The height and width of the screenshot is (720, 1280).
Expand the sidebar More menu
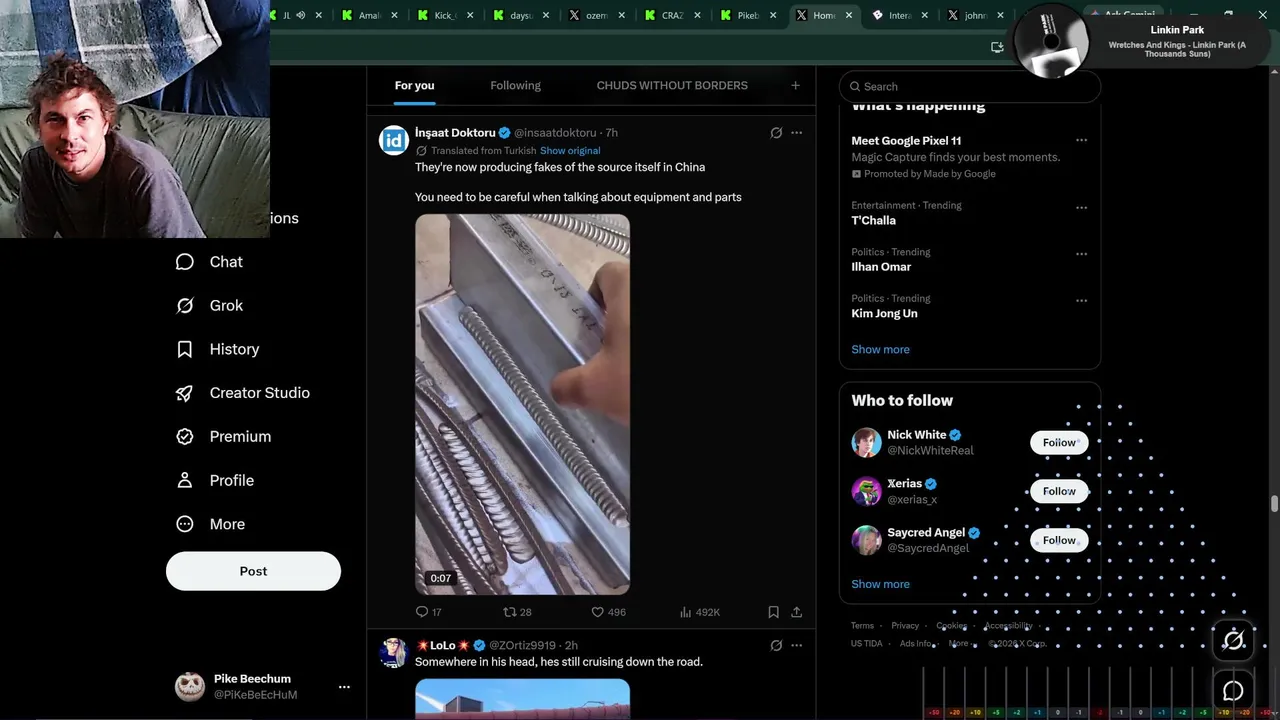coord(211,524)
